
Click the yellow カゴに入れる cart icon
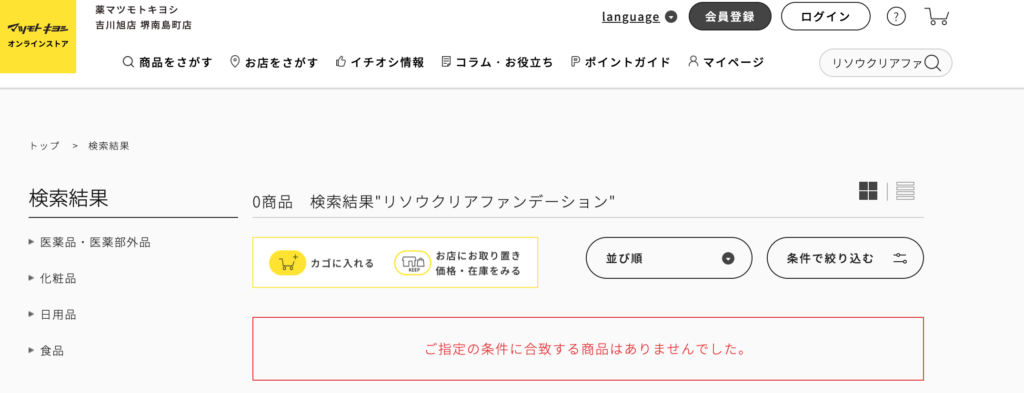pos(287,263)
